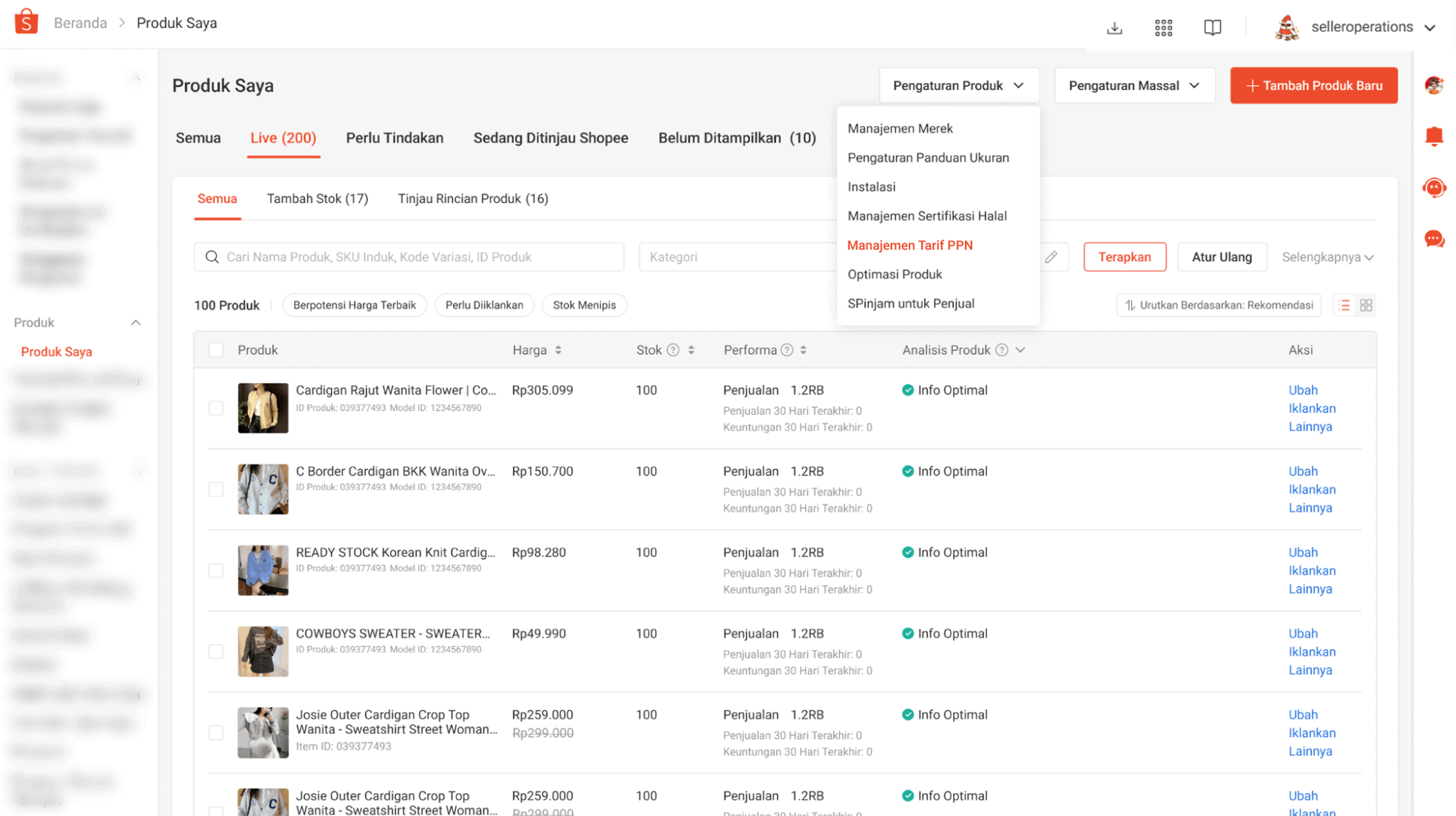
Task: Sort by Stok column arrows
Action: tap(691, 350)
